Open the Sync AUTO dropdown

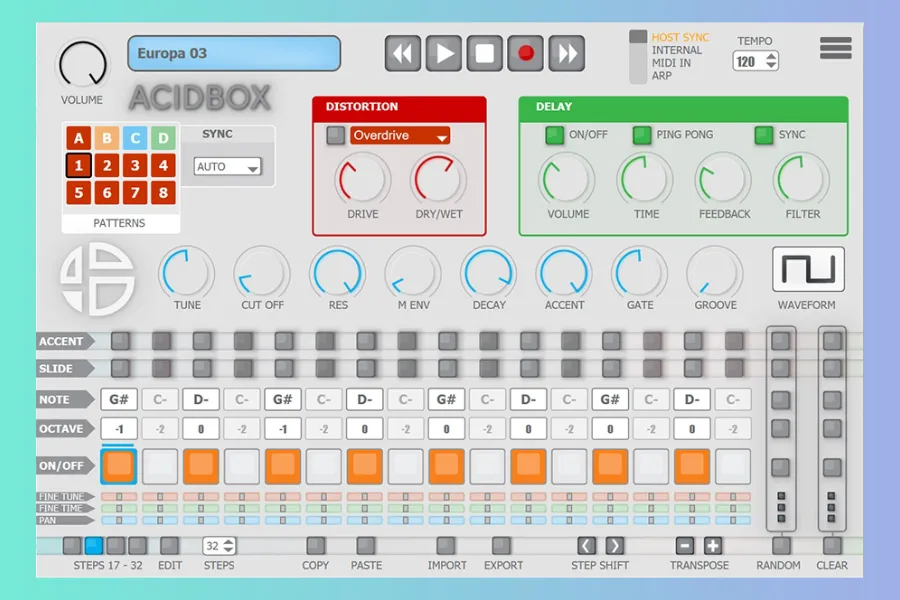pyautogui.click(x=228, y=167)
